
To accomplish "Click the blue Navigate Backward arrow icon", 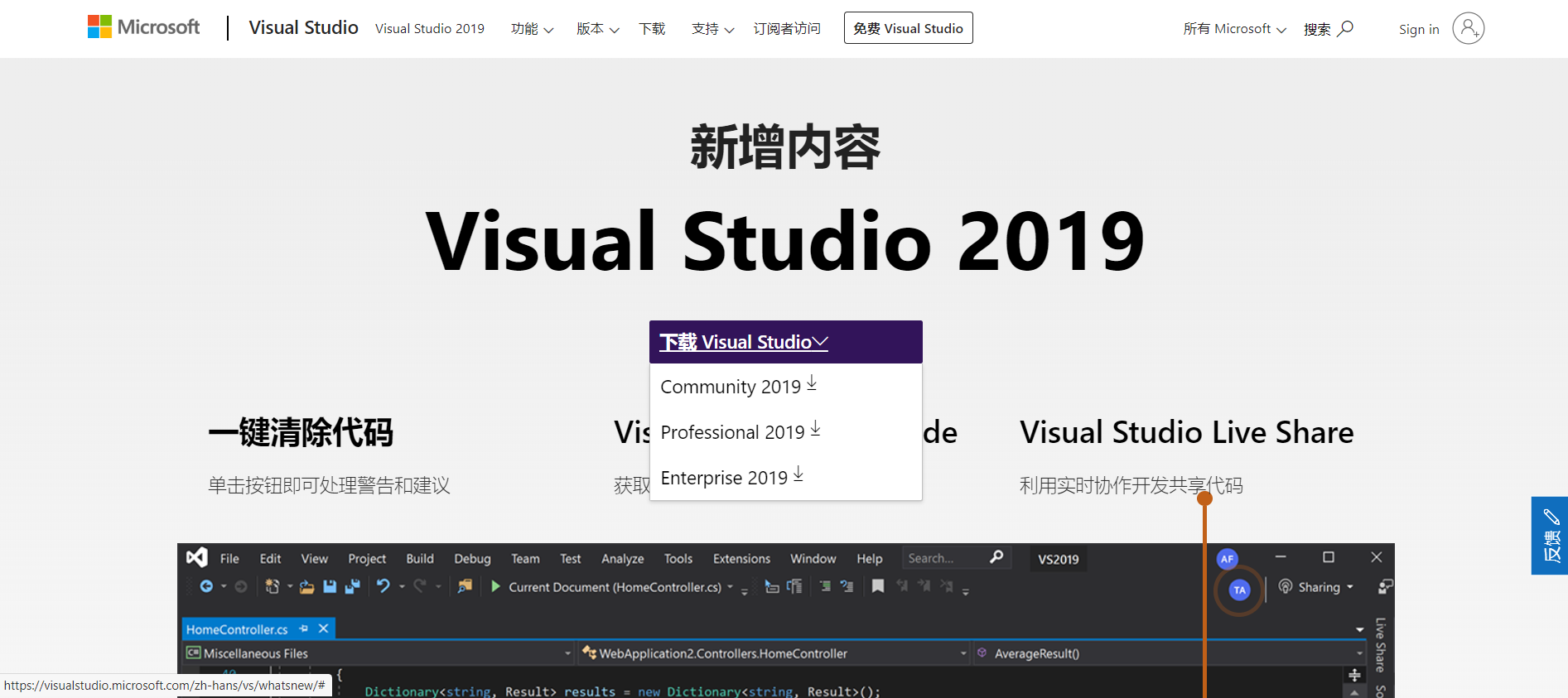I will click(206, 586).
